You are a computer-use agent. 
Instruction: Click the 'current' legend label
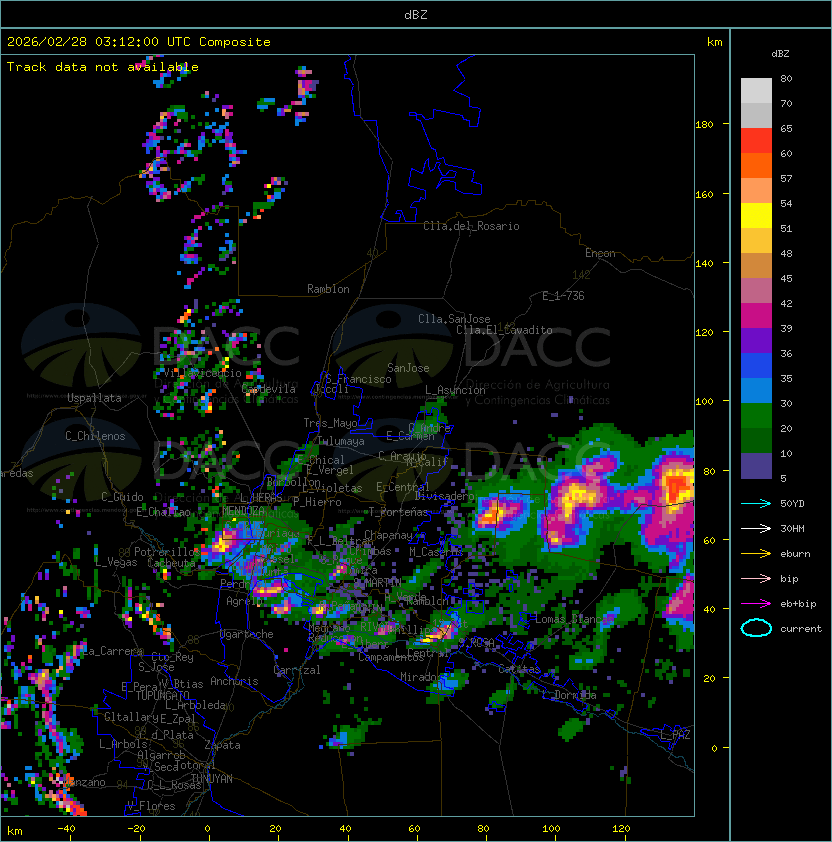801,629
